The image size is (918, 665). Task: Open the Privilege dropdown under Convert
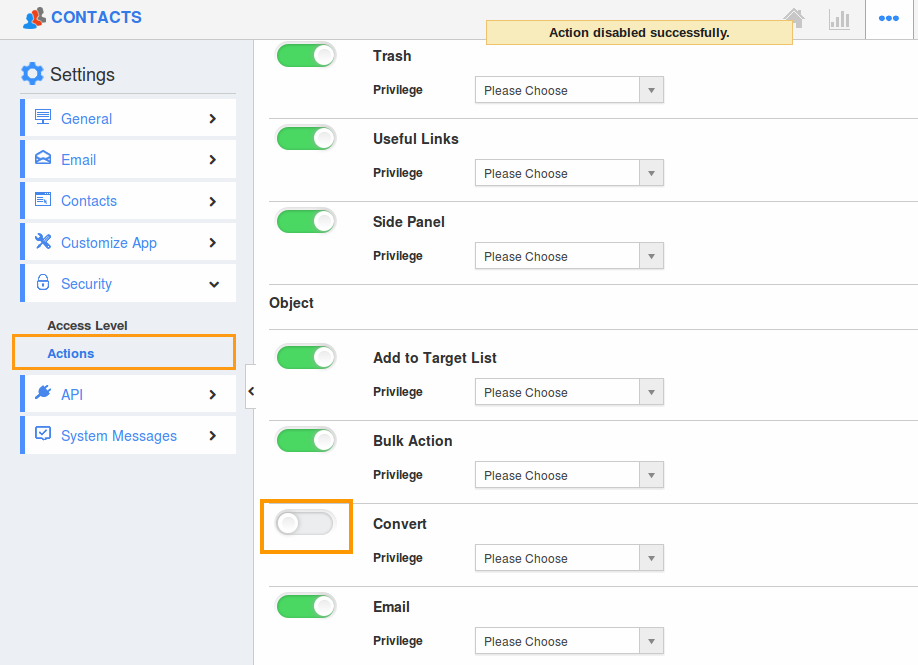click(568, 557)
